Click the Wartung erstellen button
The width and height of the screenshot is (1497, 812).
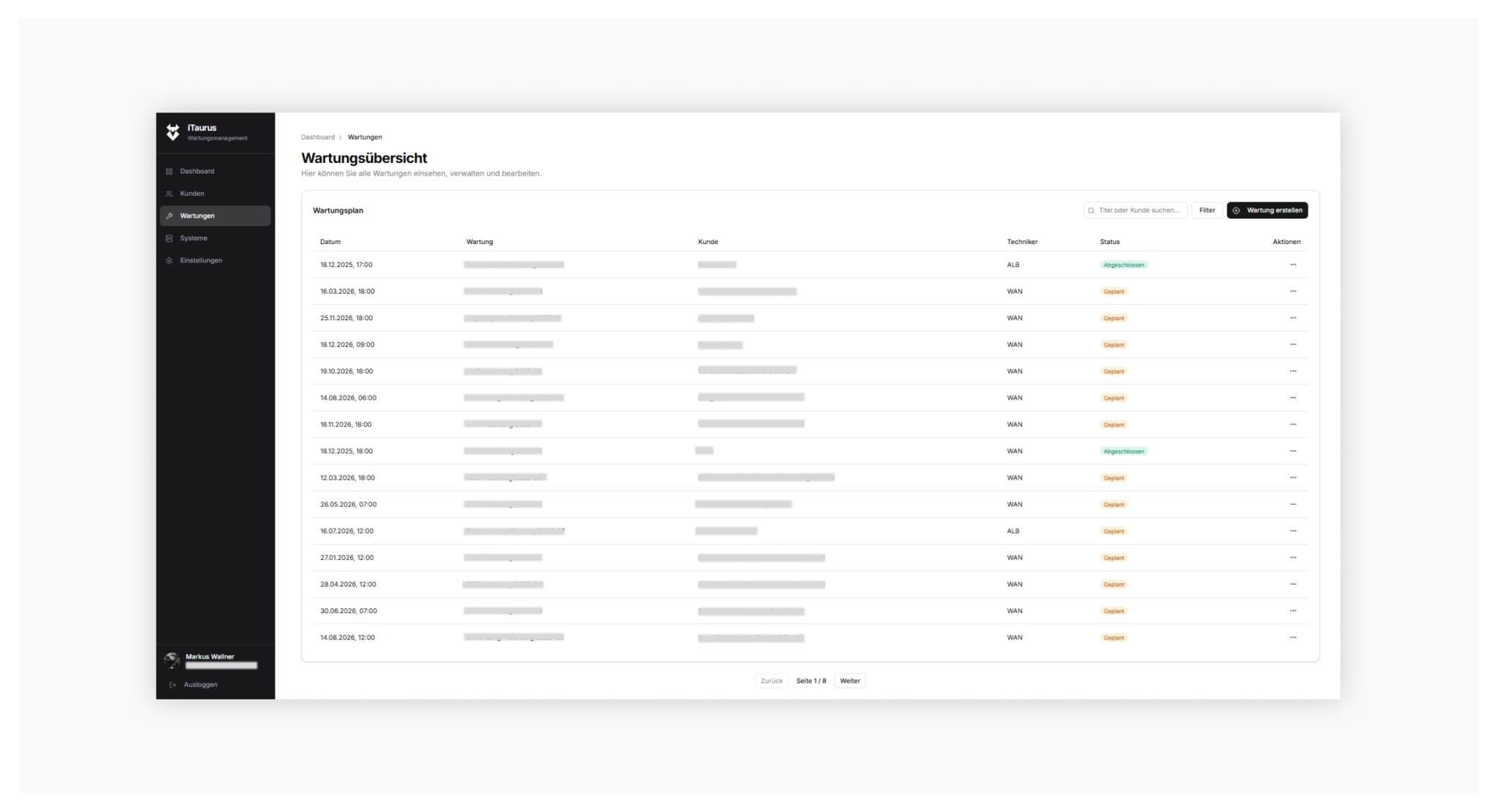click(x=1268, y=210)
